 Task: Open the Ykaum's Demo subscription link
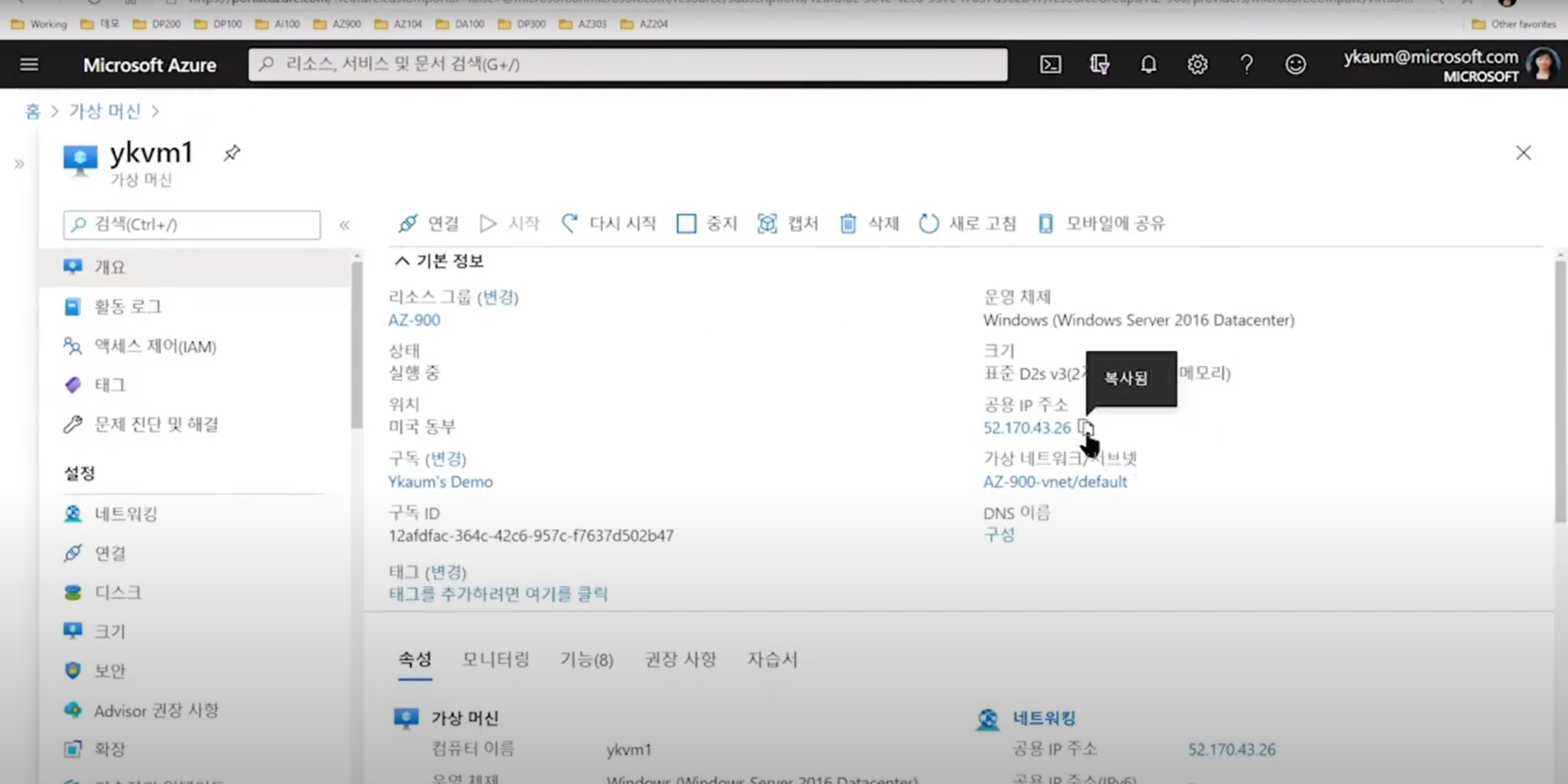(x=440, y=482)
